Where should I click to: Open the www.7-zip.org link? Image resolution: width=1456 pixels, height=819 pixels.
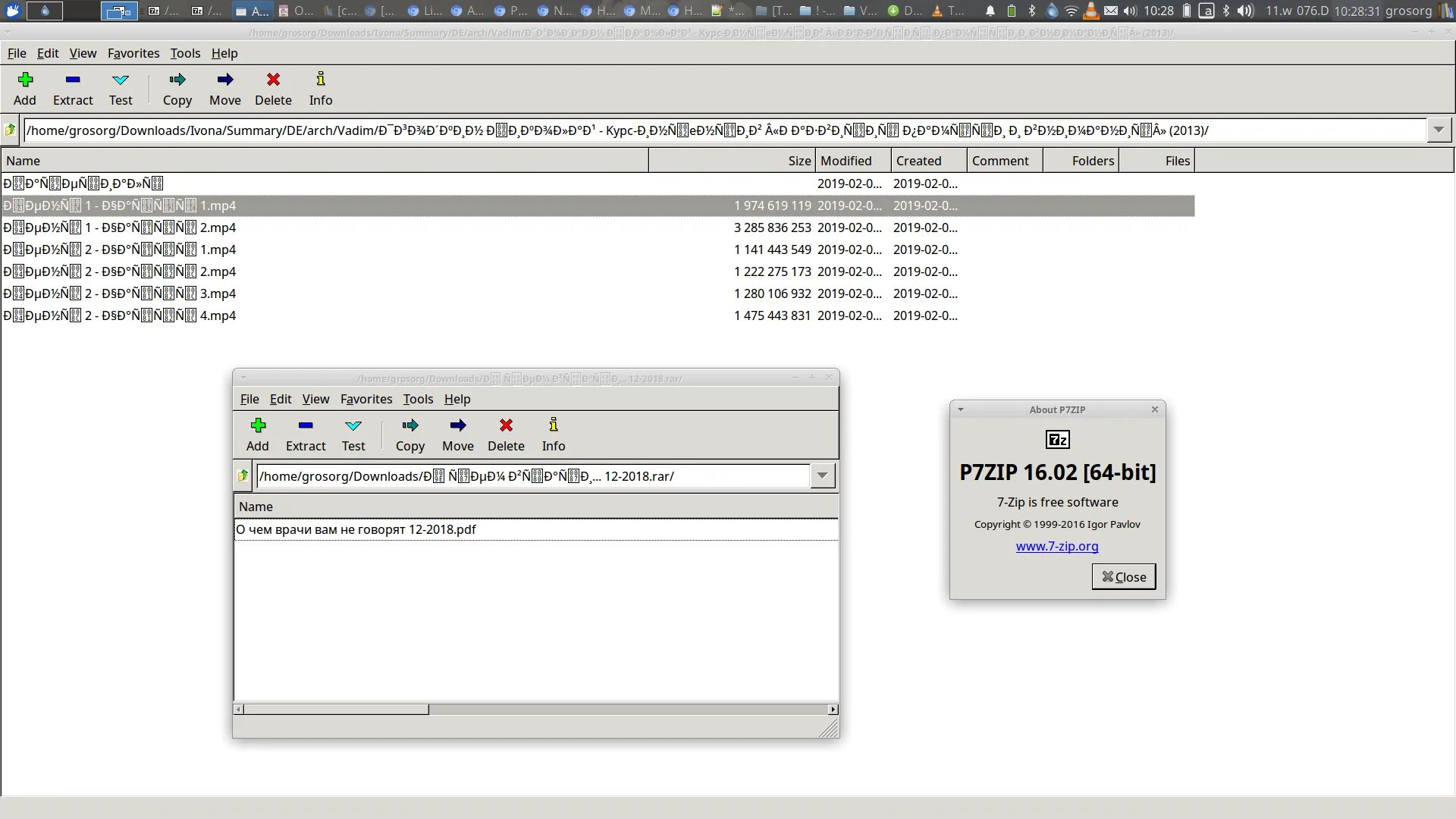1056,546
